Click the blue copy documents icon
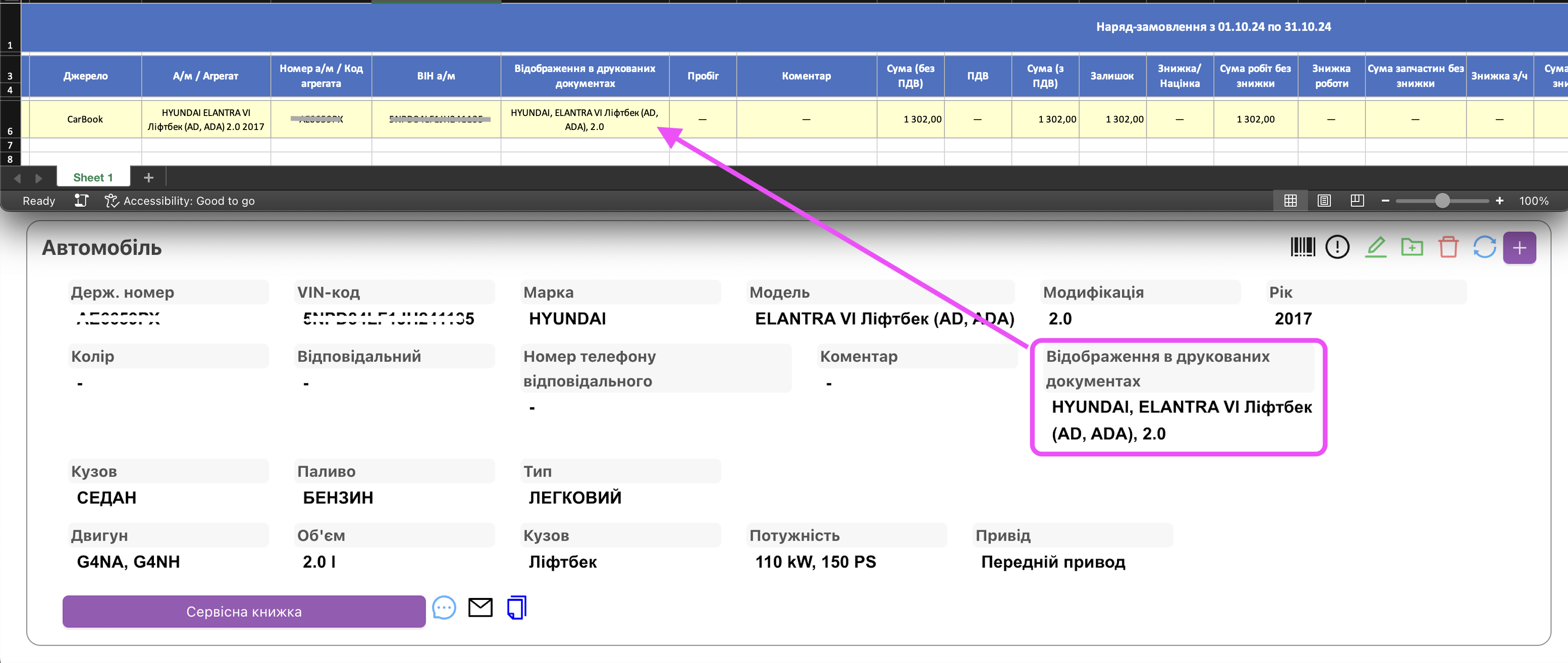Screen dimensions: 1568x663 coord(516,607)
